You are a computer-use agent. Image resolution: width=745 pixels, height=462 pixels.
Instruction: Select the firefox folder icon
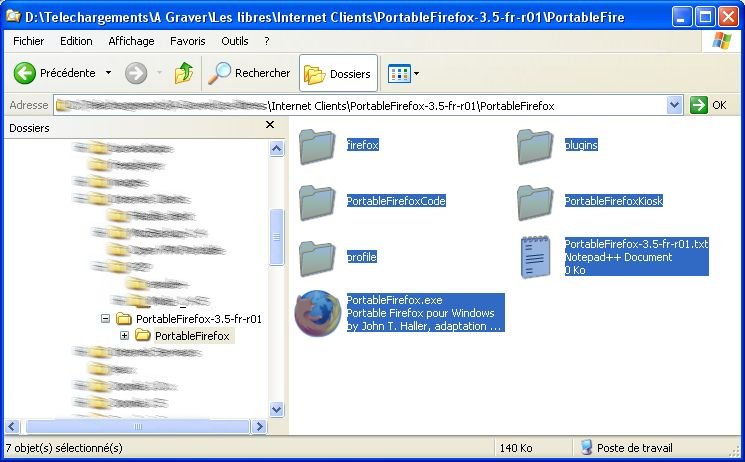[x=317, y=146]
